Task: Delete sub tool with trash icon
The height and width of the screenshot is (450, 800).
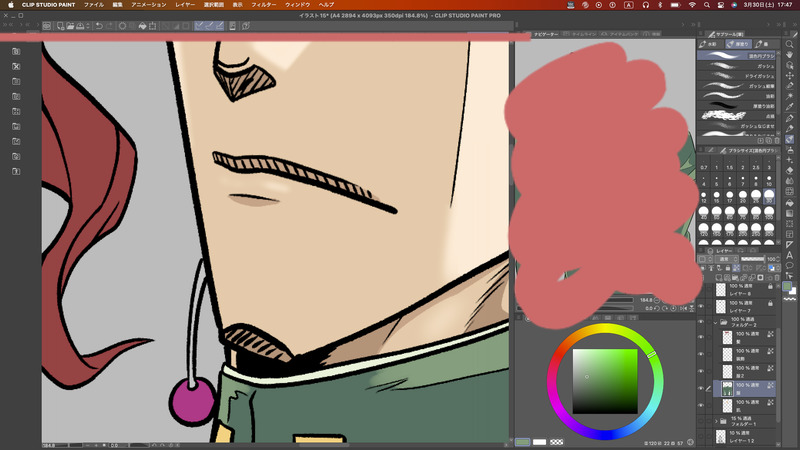Action: point(777,140)
